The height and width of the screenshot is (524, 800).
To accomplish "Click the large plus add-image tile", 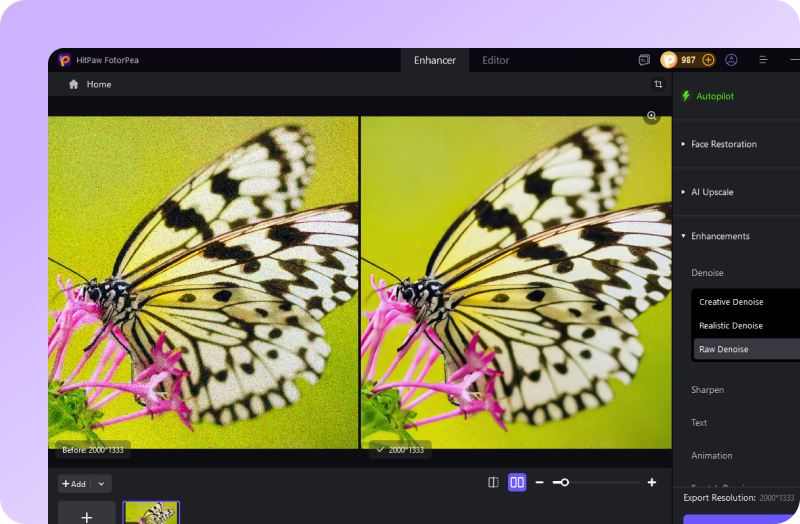I will click(x=87, y=512).
